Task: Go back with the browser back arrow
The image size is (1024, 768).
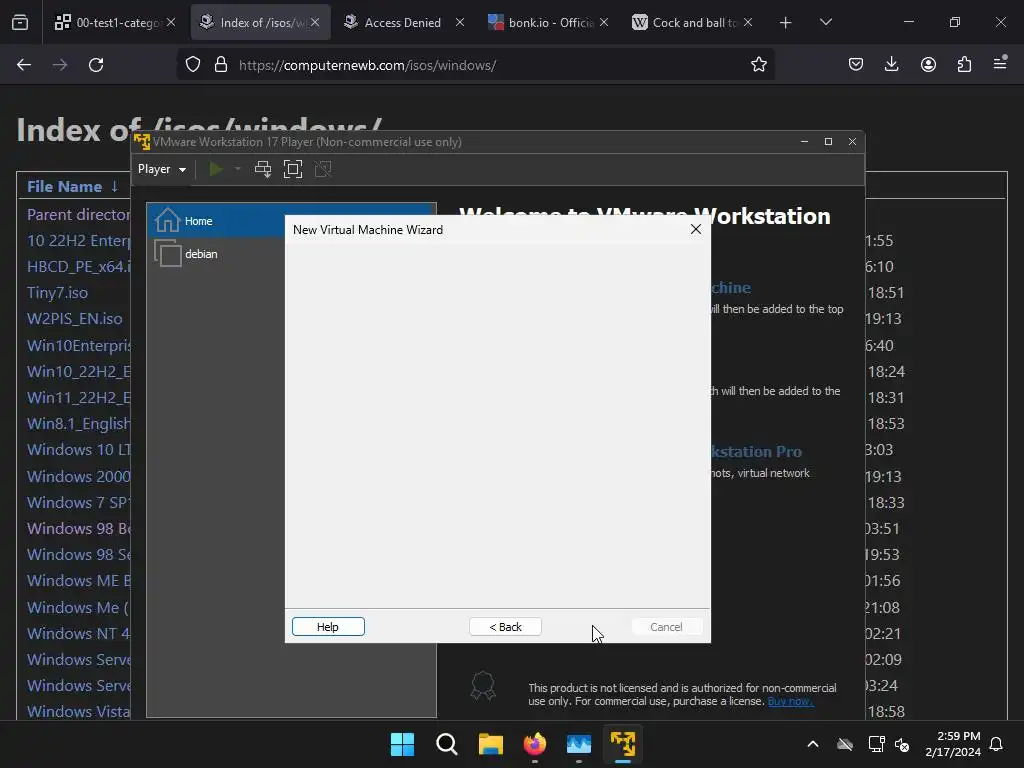Action: pyautogui.click(x=24, y=65)
